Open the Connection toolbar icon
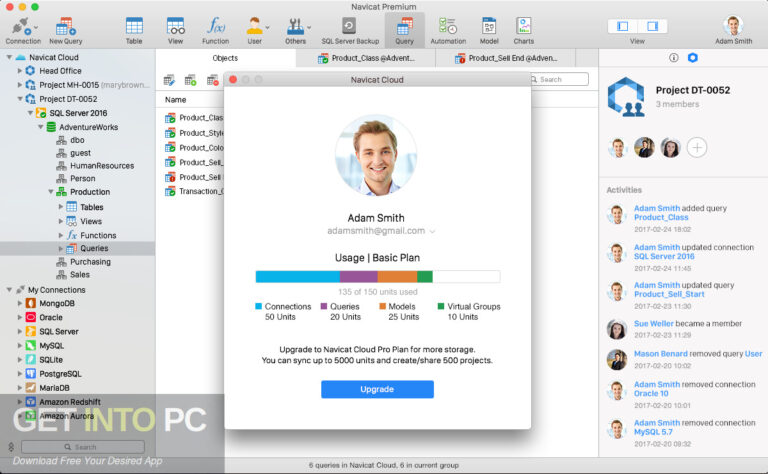Viewport: 768px width, 474px height. (x=21, y=26)
